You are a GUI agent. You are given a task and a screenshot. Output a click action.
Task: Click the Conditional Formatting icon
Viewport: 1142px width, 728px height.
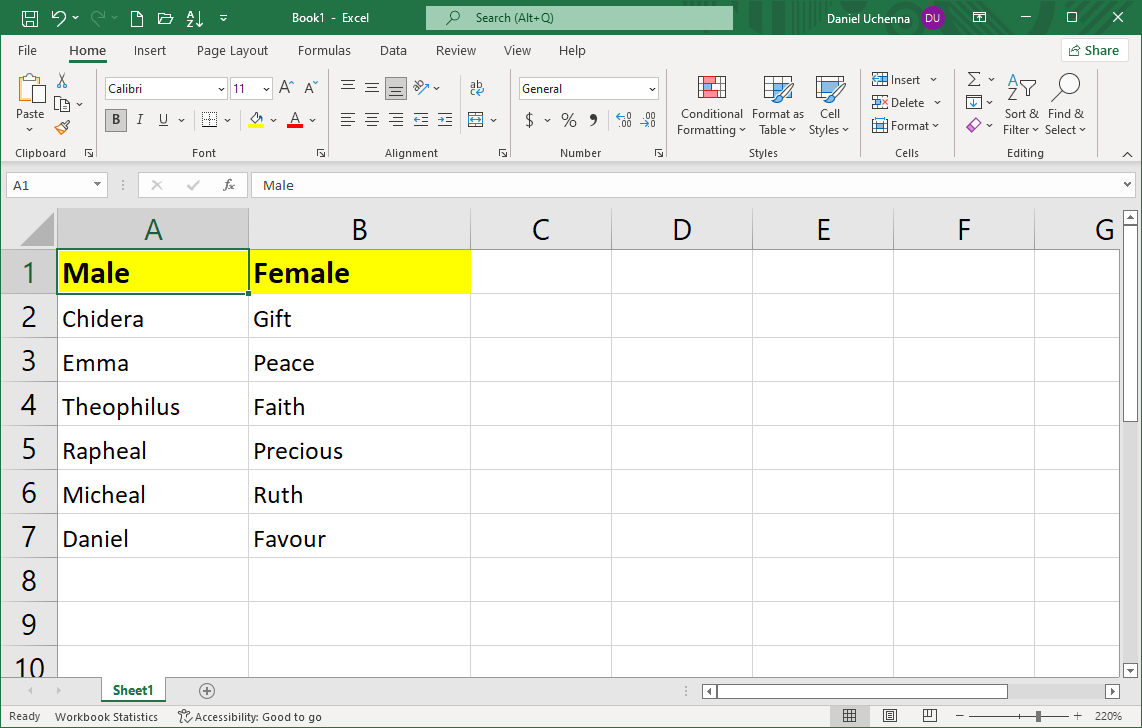pos(711,90)
